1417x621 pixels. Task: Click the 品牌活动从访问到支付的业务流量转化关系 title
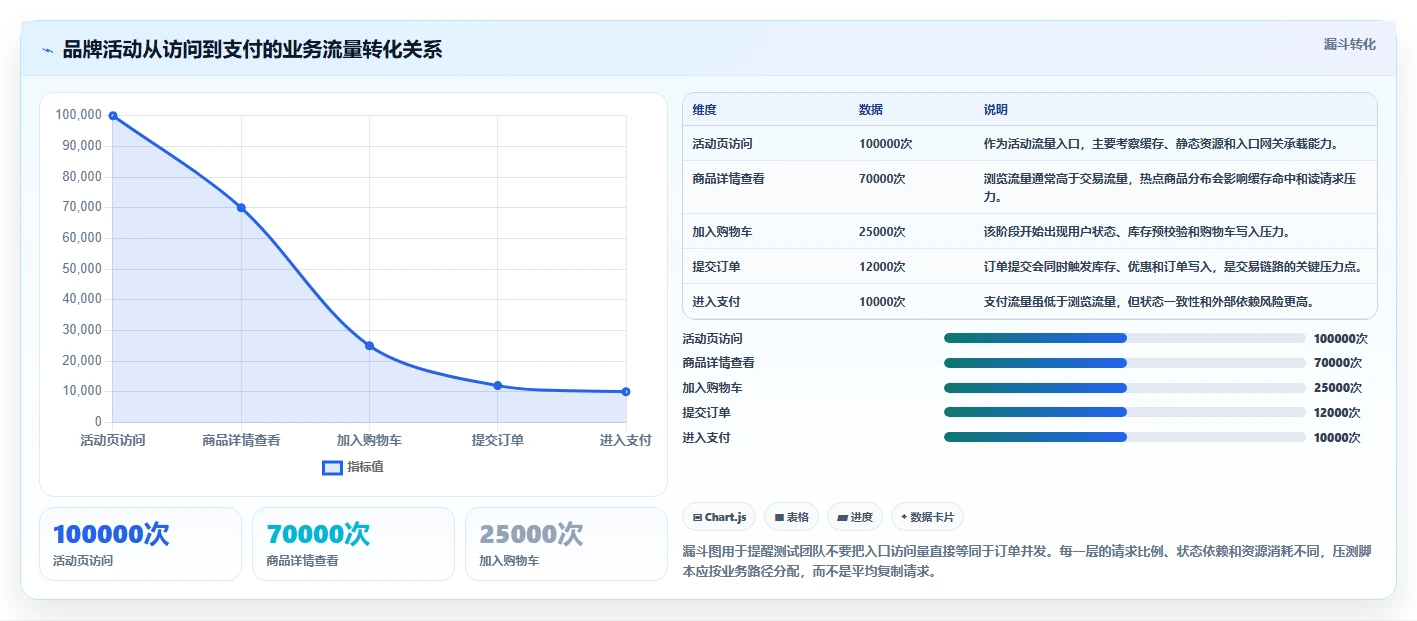(x=252, y=50)
